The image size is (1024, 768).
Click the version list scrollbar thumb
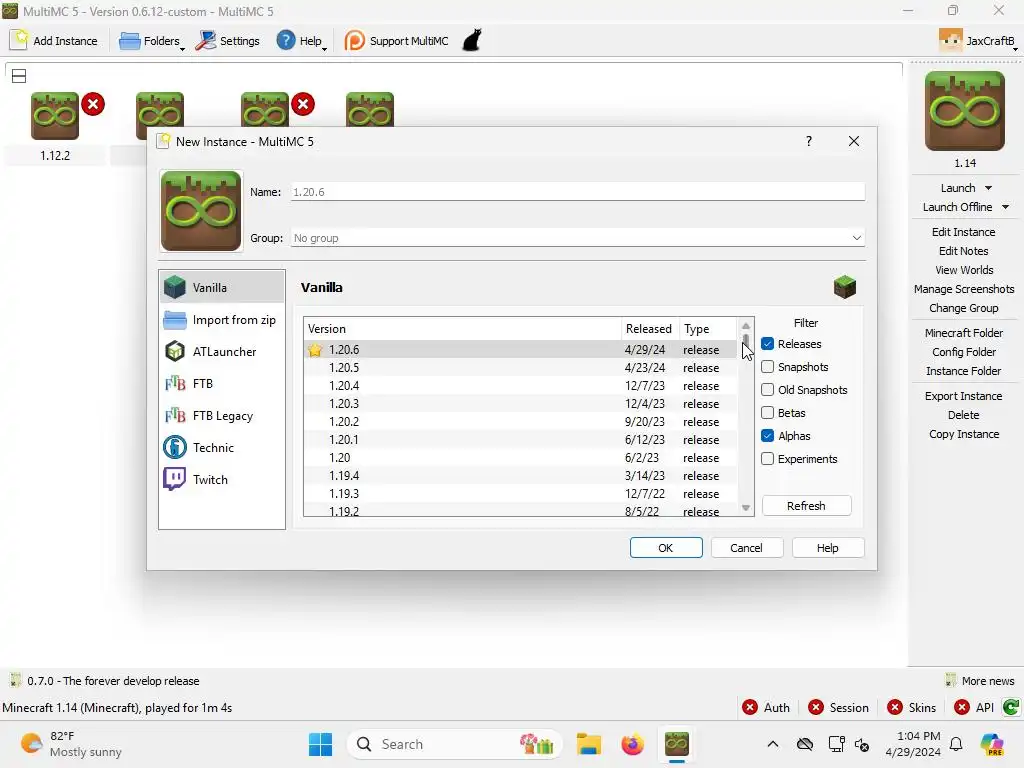pyautogui.click(x=746, y=342)
